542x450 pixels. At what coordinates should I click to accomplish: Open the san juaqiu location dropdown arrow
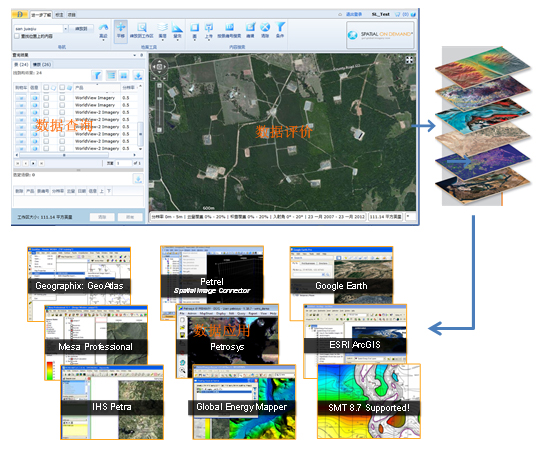66,29
